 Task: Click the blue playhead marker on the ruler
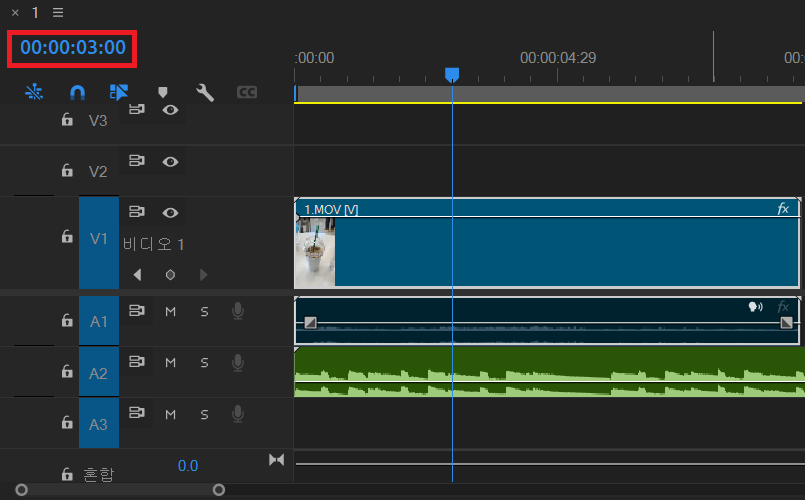452,75
